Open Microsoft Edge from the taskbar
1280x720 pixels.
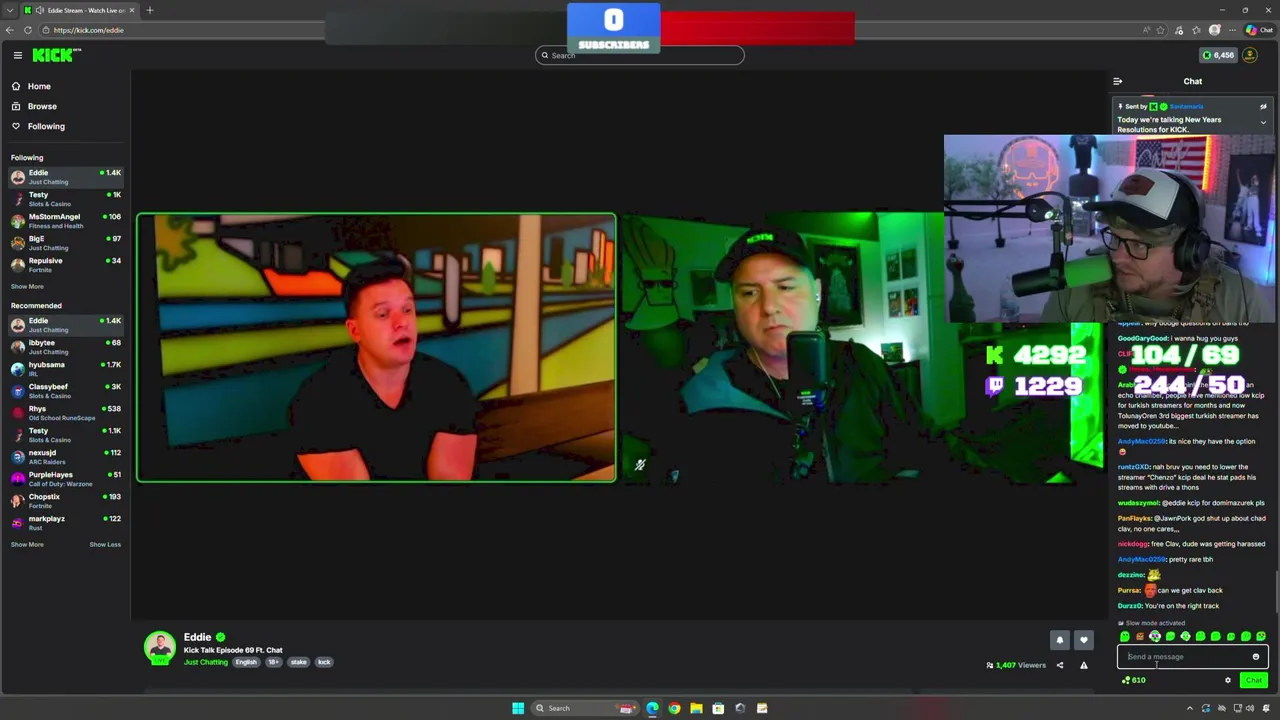click(652, 708)
